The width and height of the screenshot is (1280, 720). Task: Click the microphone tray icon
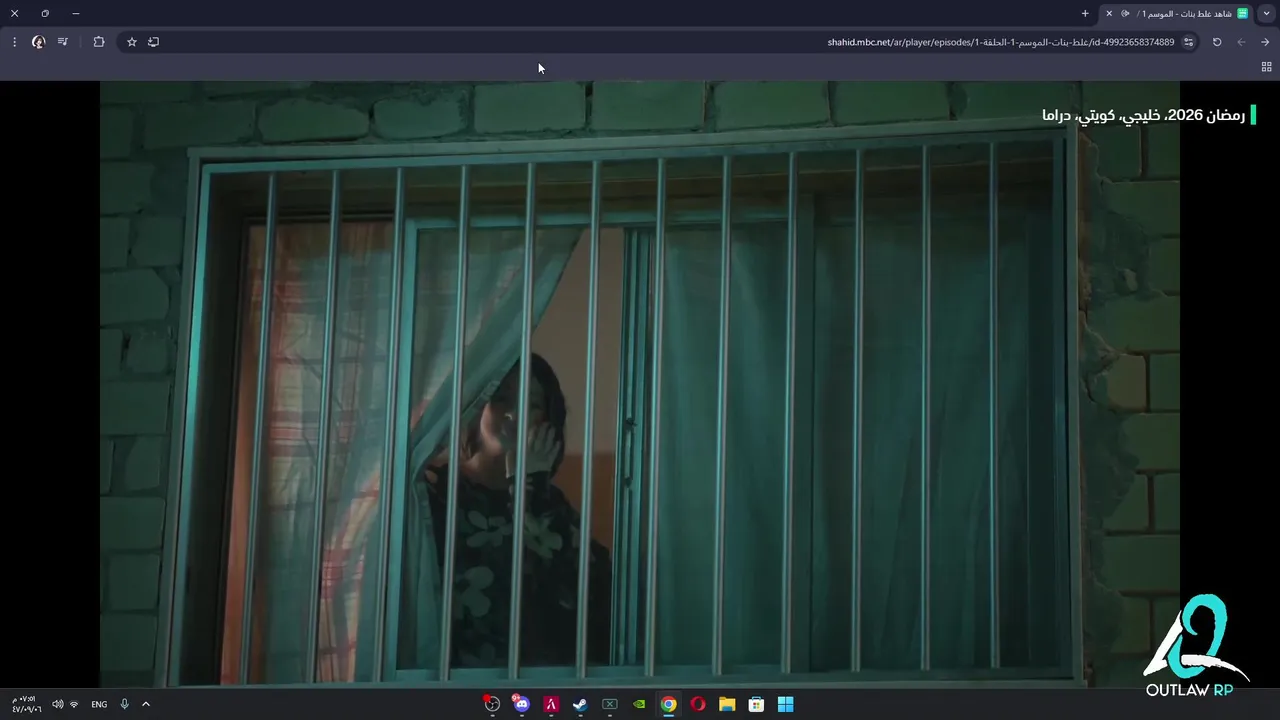click(124, 704)
